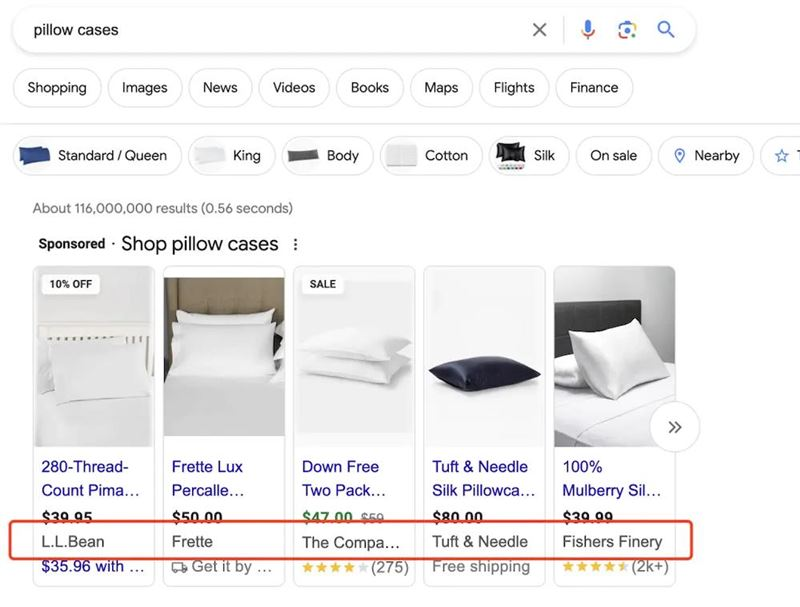
Task: Select the Nearby filter with location pin
Action: (706, 156)
